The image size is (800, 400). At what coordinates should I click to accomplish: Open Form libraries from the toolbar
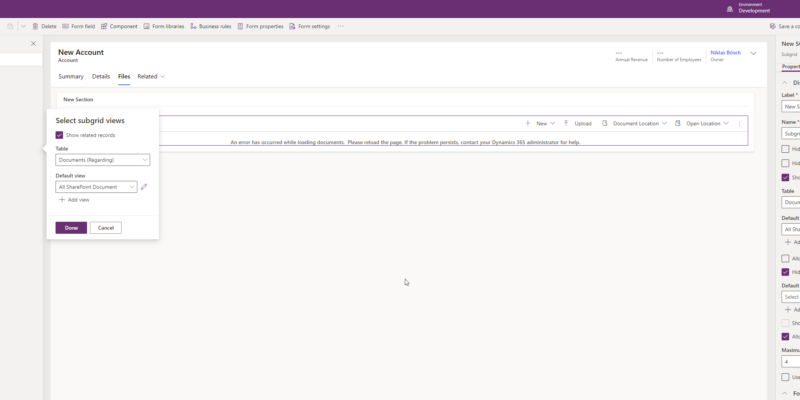pyautogui.click(x=164, y=26)
